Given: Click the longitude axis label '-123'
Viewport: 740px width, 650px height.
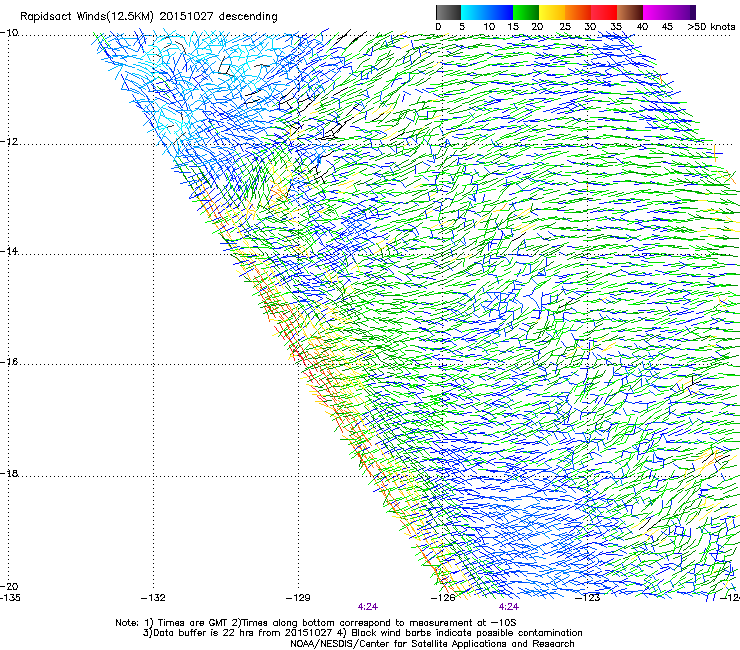Looking at the screenshot, I should point(588,598).
